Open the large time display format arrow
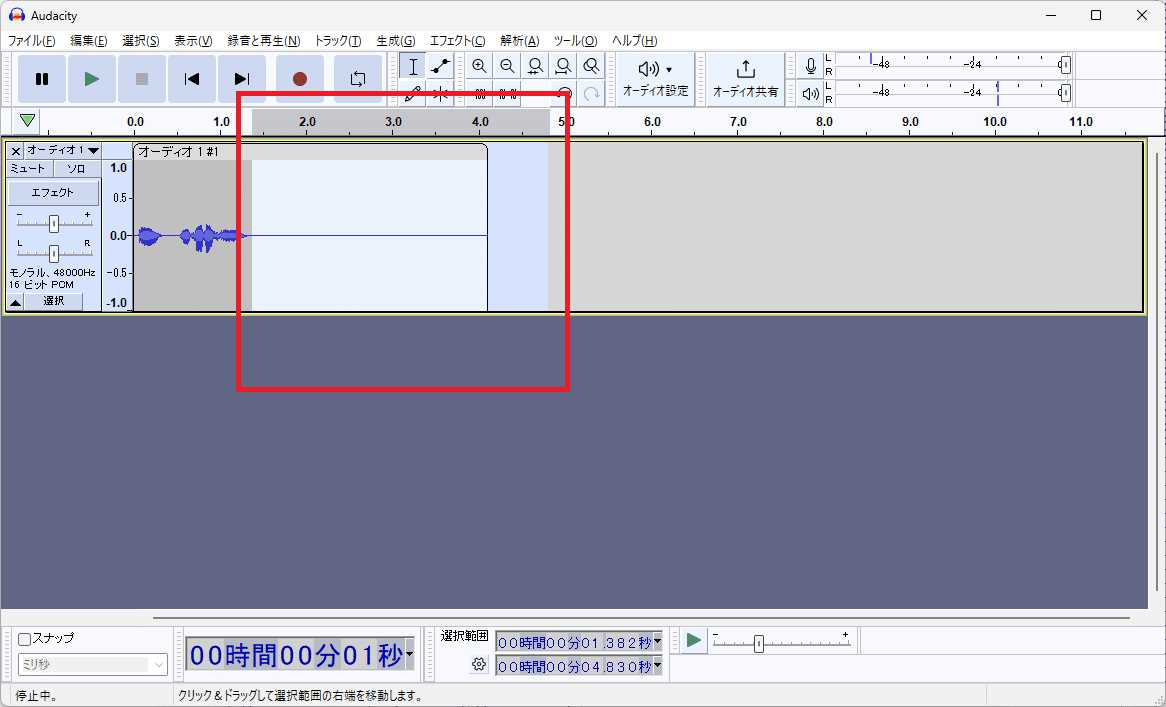This screenshot has width=1166, height=707. [409, 655]
